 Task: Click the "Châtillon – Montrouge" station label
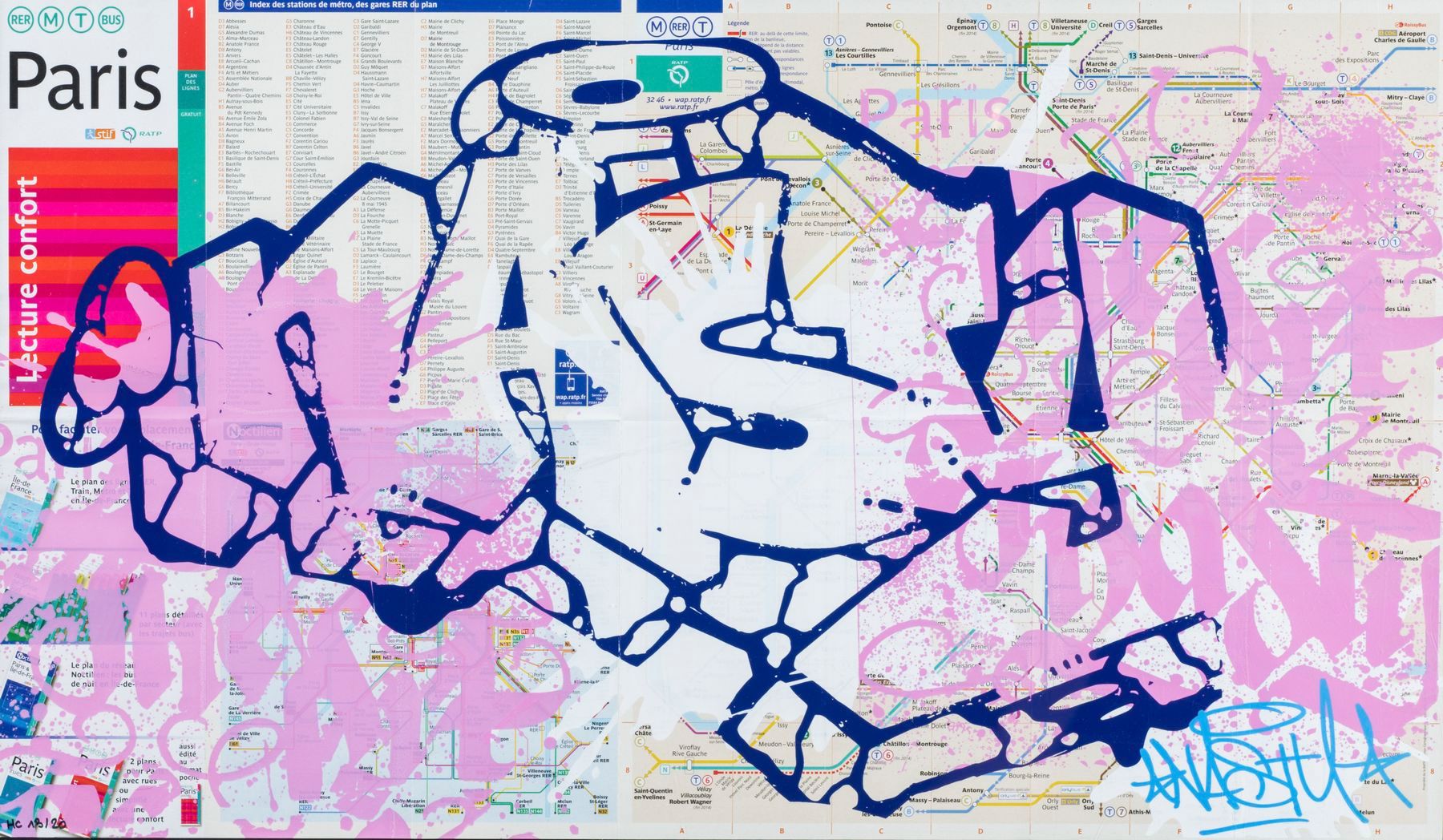[x=914, y=744]
